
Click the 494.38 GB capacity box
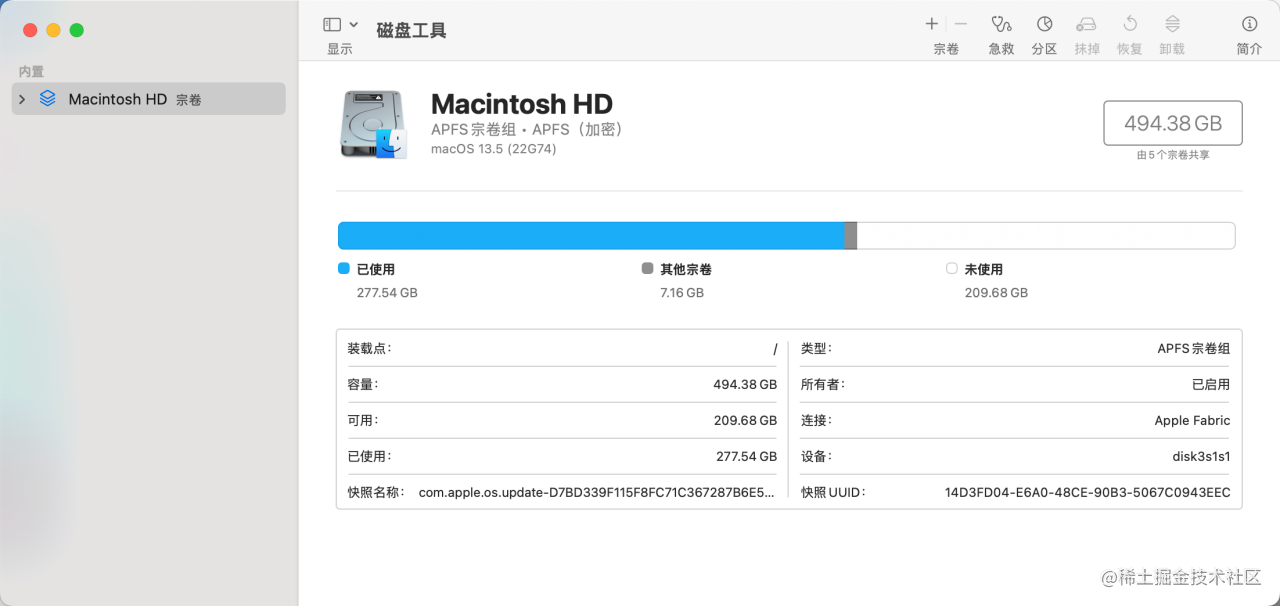[x=1173, y=123]
